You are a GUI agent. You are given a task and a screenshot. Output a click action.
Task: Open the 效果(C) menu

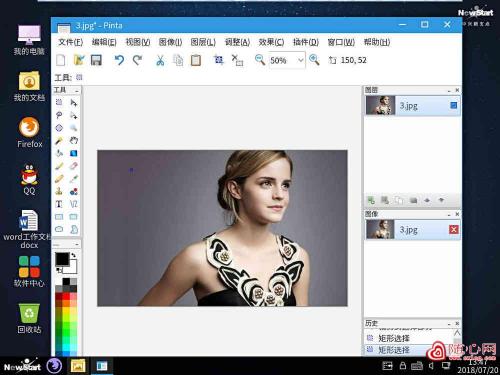point(271,42)
